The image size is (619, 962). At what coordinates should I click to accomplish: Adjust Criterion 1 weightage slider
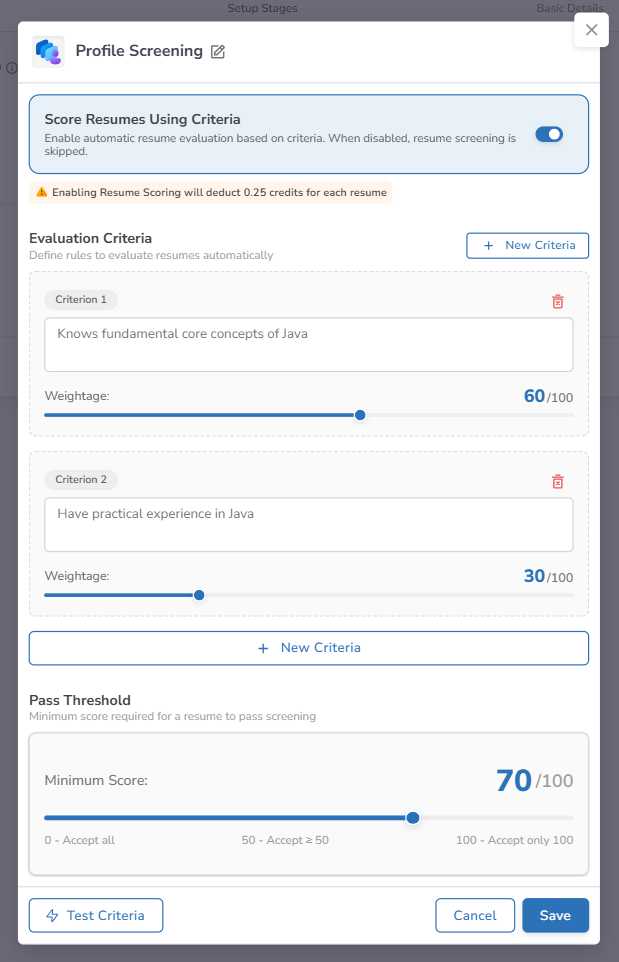tap(360, 414)
